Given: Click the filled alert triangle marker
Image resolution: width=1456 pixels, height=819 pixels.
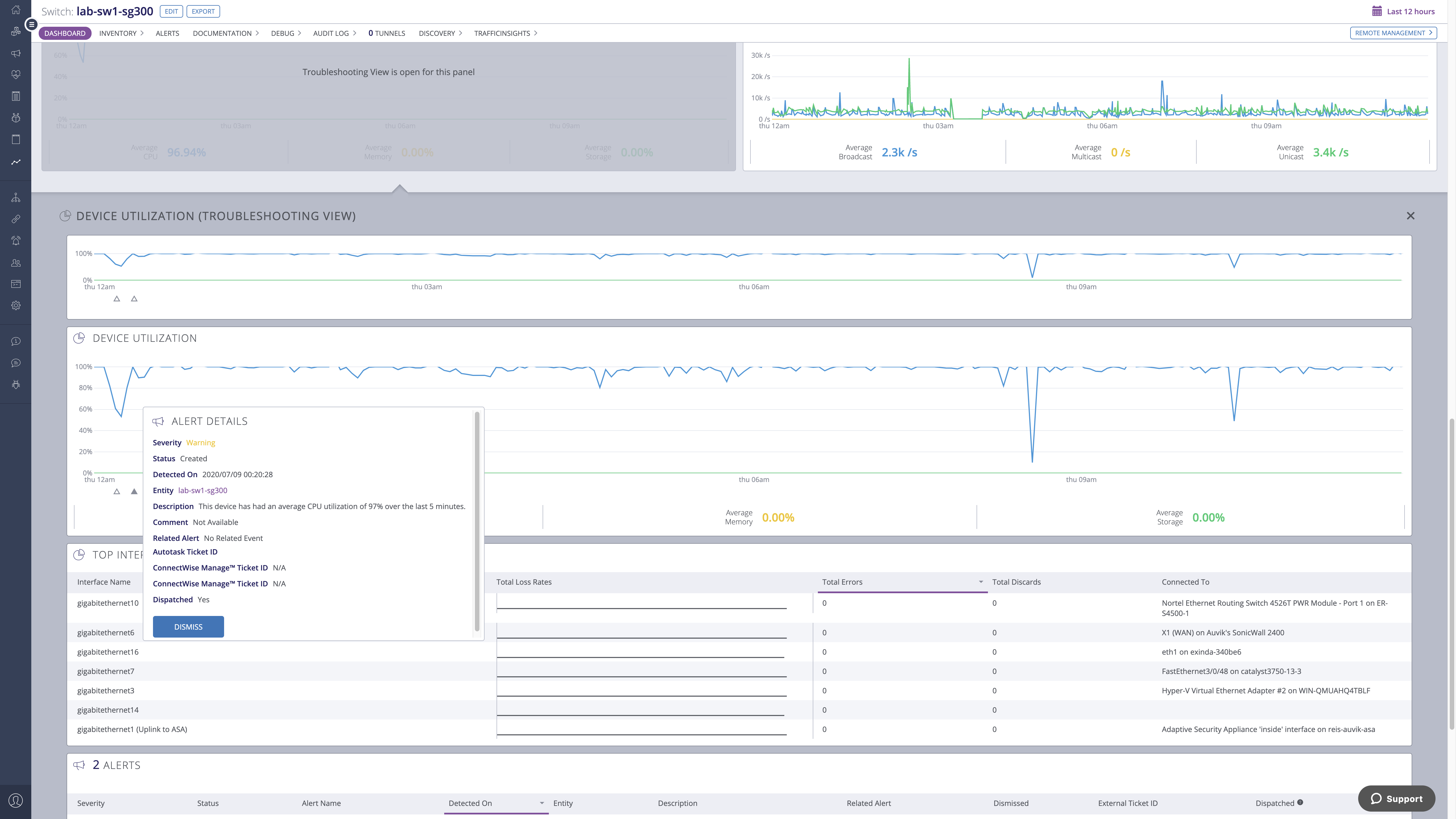Looking at the screenshot, I should (134, 491).
